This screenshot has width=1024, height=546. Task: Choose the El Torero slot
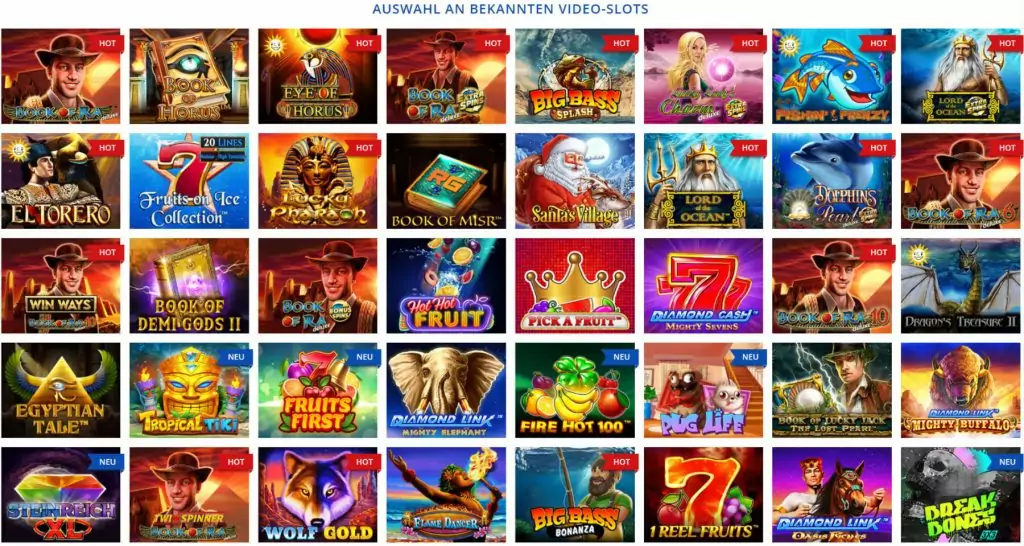60,181
